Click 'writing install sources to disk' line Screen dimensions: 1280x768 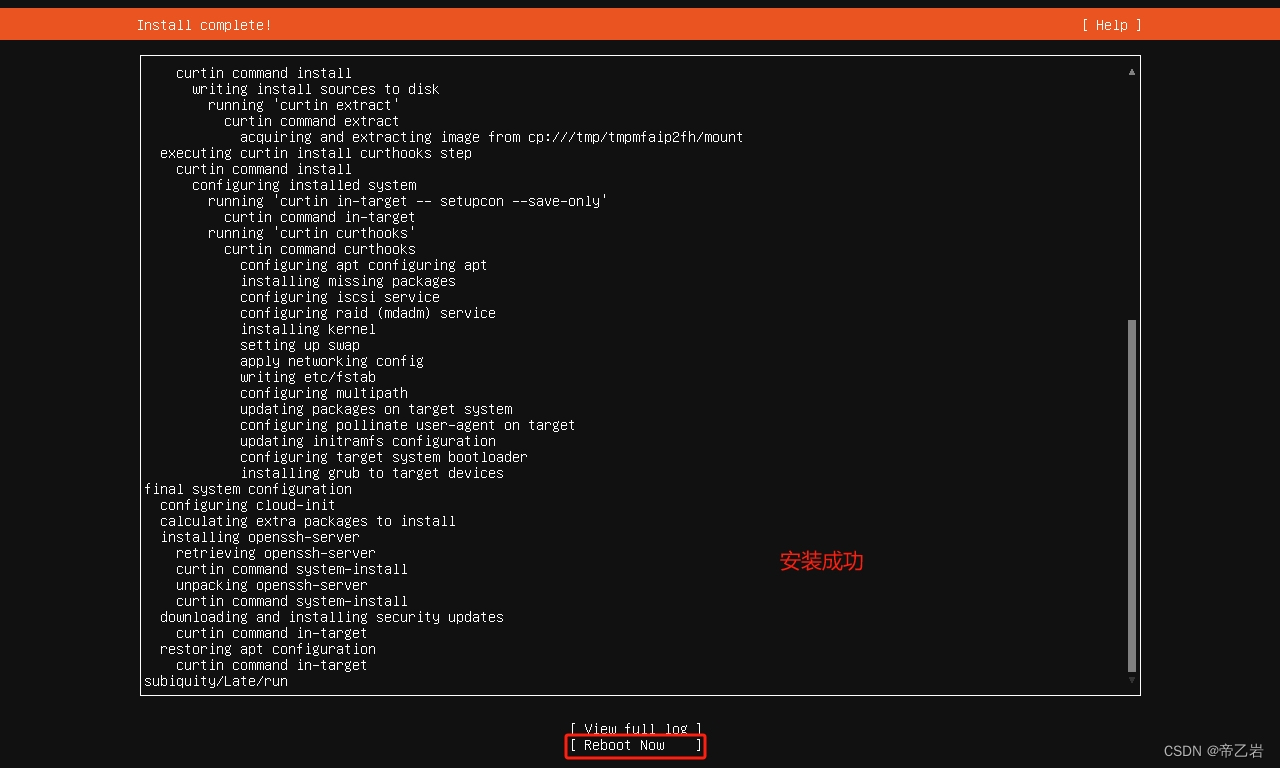click(x=316, y=89)
